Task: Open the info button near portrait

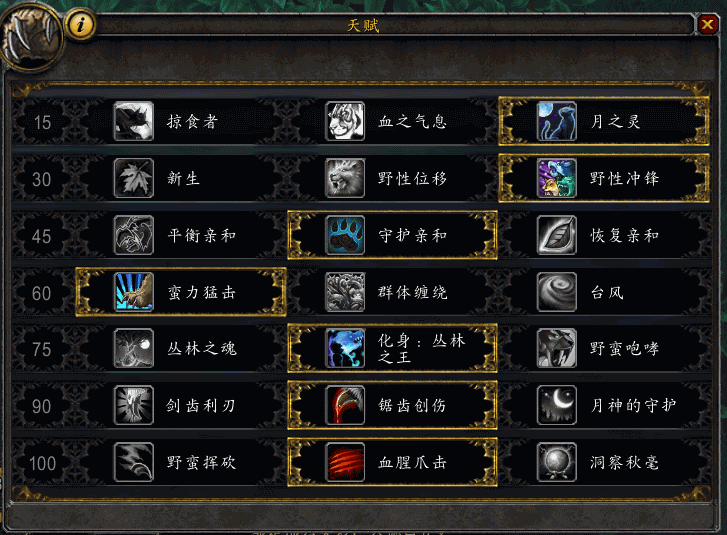Action: [x=81, y=25]
